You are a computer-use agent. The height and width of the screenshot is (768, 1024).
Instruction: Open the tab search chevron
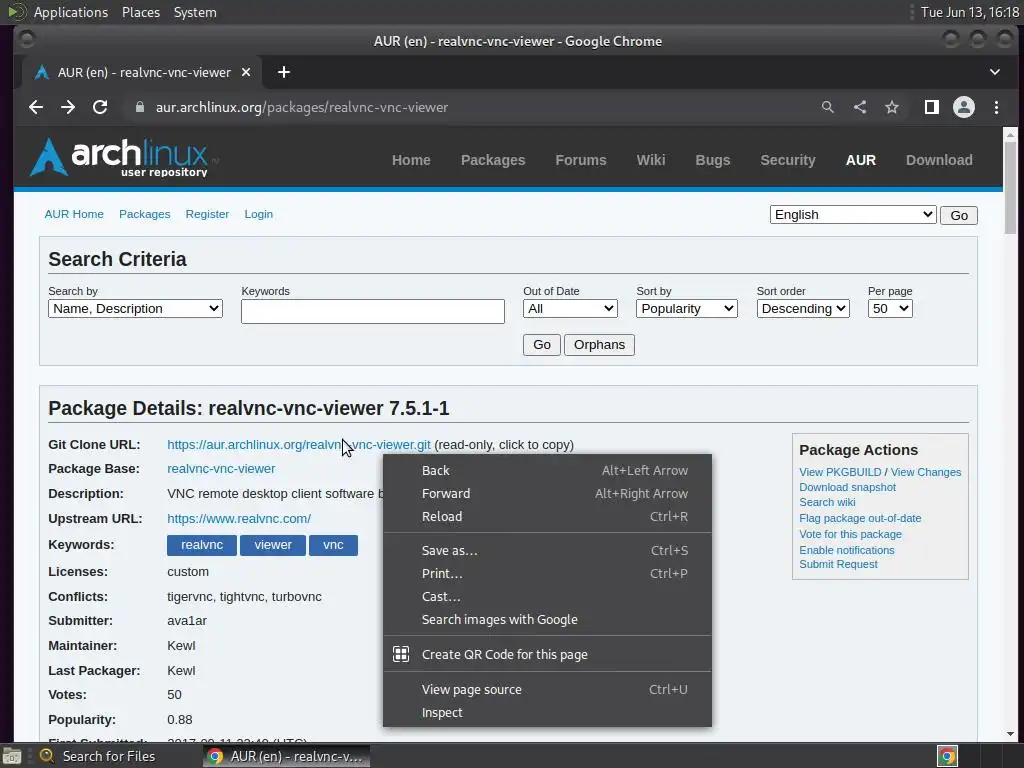click(995, 72)
